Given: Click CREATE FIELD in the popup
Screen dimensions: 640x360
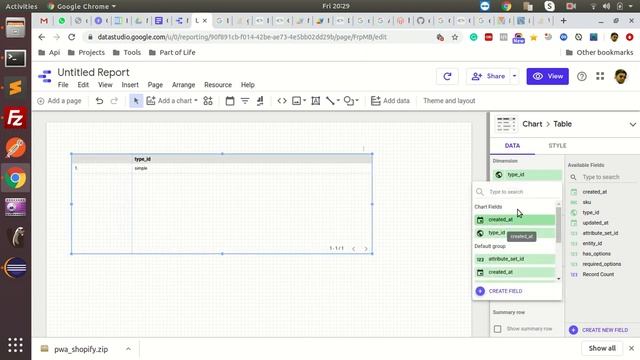Looking at the screenshot, I should click(x=499, y=291).
